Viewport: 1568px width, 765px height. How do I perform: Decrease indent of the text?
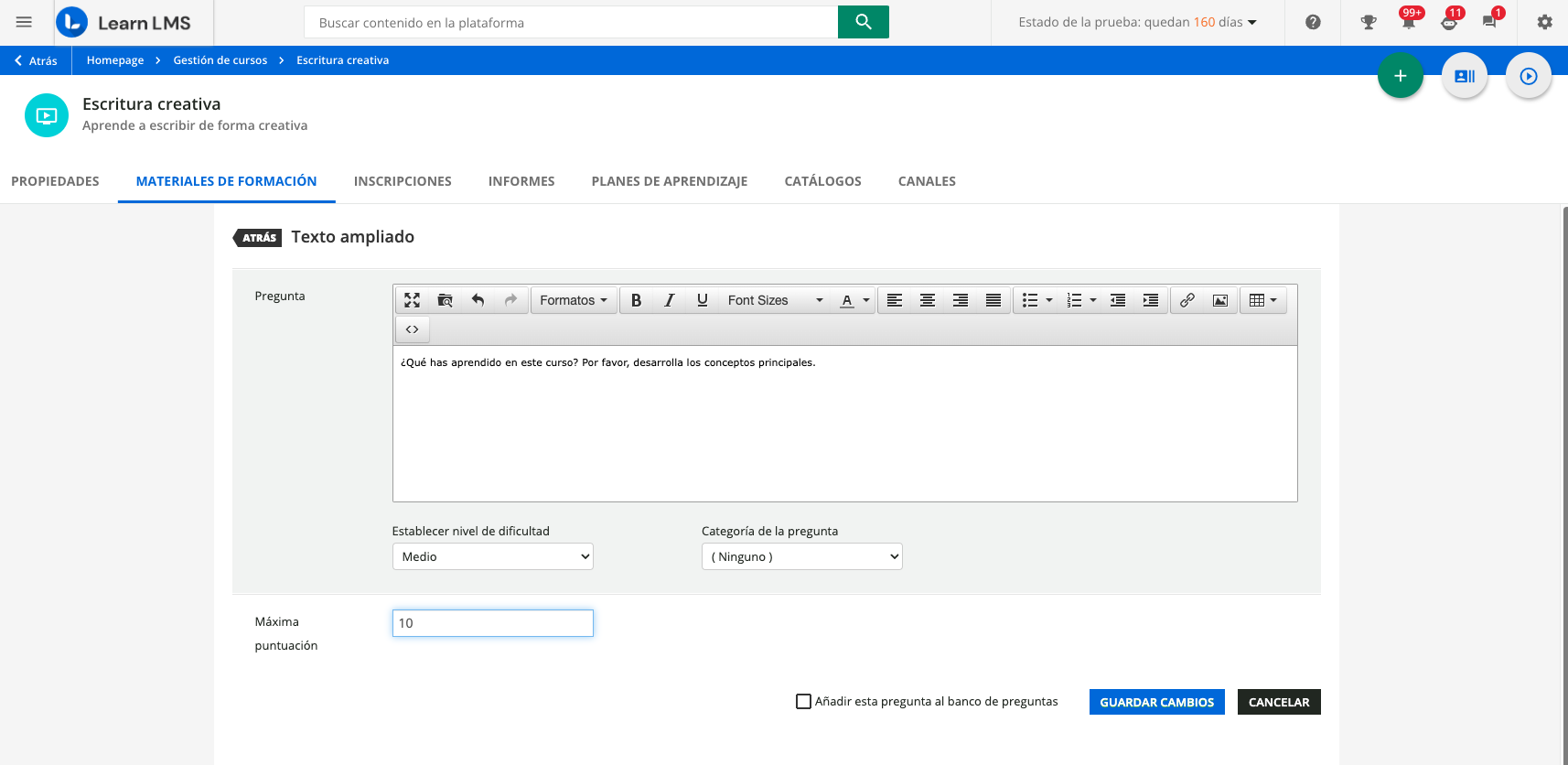point(1118,300)
